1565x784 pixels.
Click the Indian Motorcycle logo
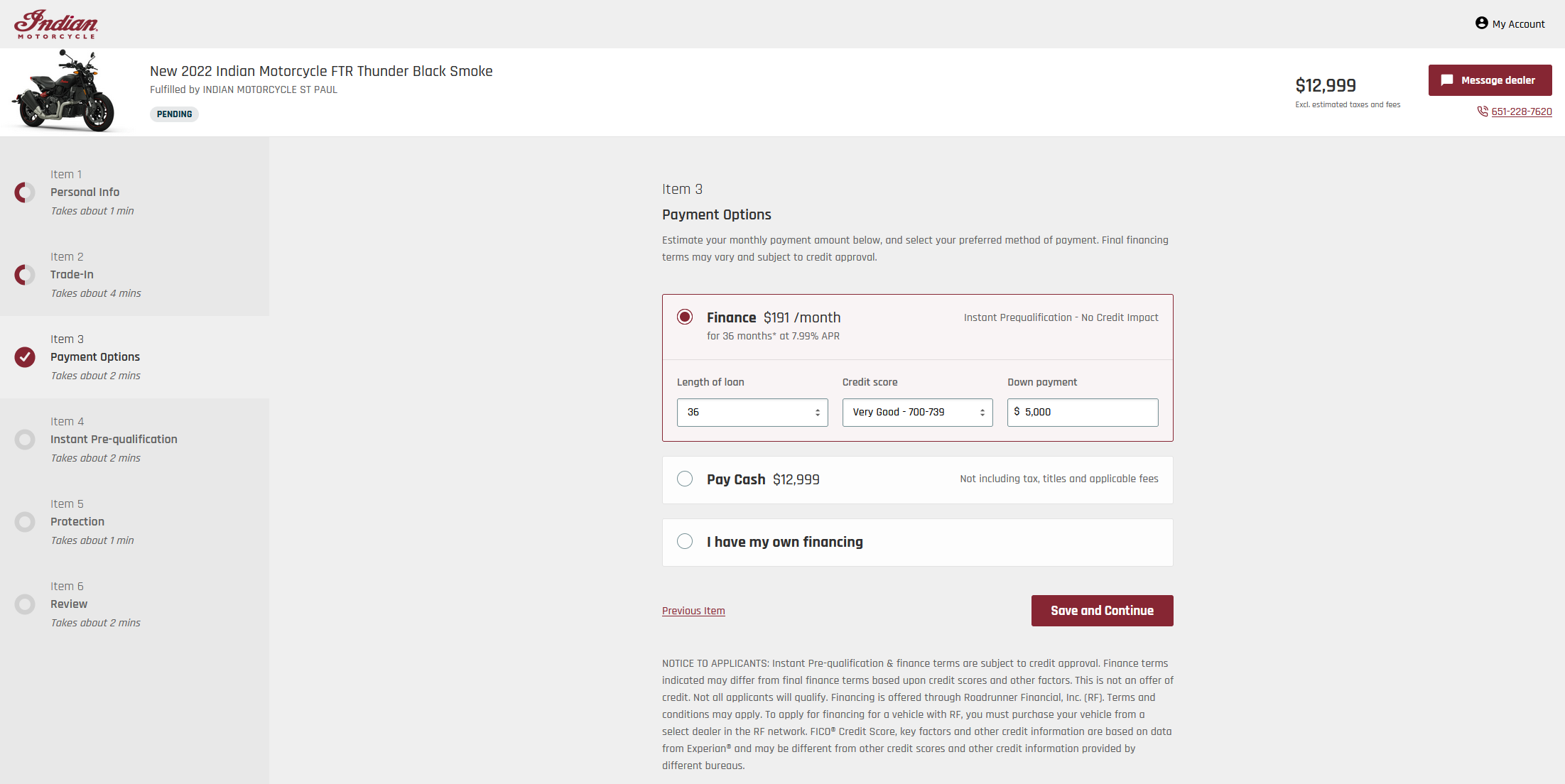point(56,24)
